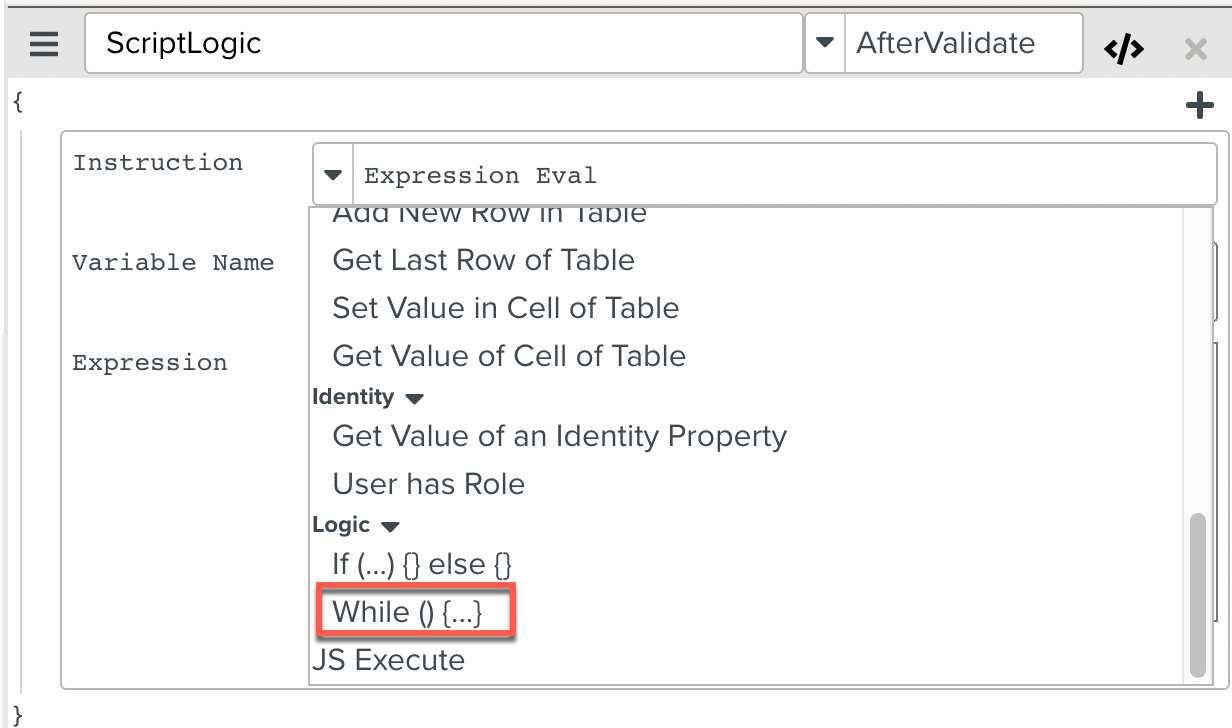The width and height of the screenshot is (1232, 728).
Task: Select Get Last Row of Table
Action: click(483, 260)
